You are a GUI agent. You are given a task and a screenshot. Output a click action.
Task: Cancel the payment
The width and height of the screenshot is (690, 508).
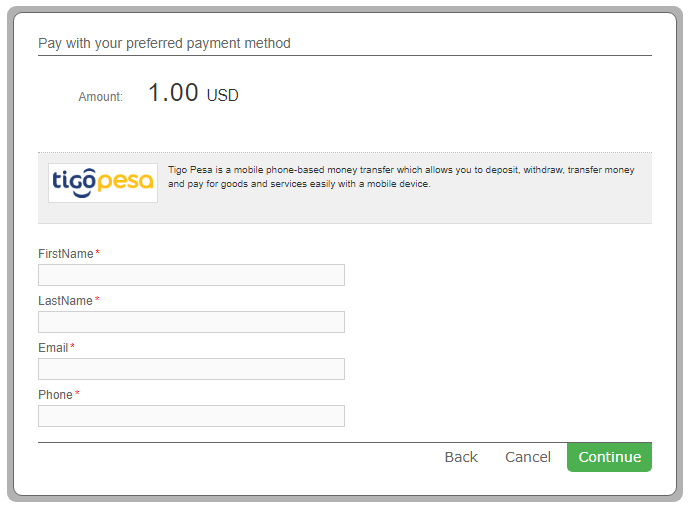(x=528, y=457)
